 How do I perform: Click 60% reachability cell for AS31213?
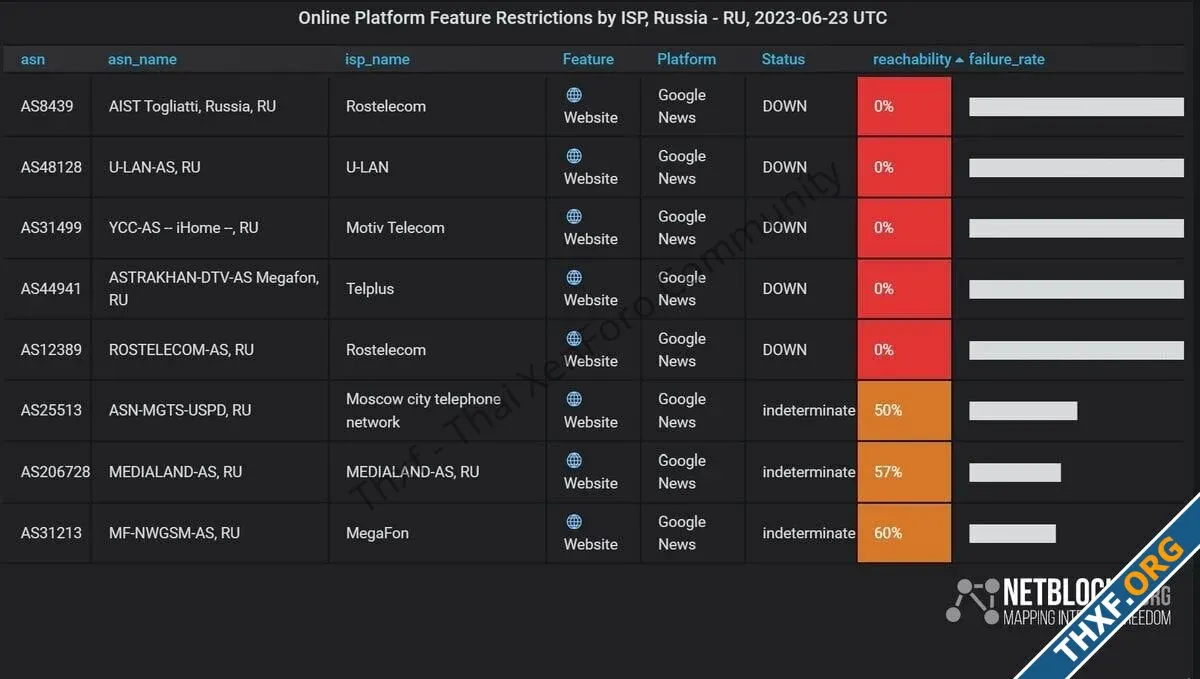pos(904,533)
